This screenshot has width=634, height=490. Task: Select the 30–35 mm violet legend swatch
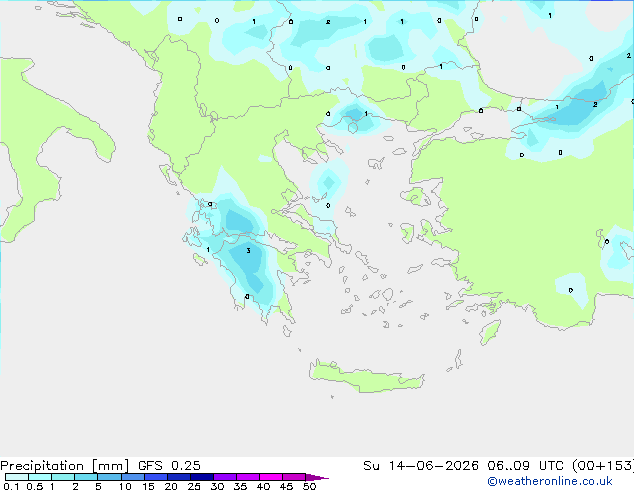tap(224, 477)
